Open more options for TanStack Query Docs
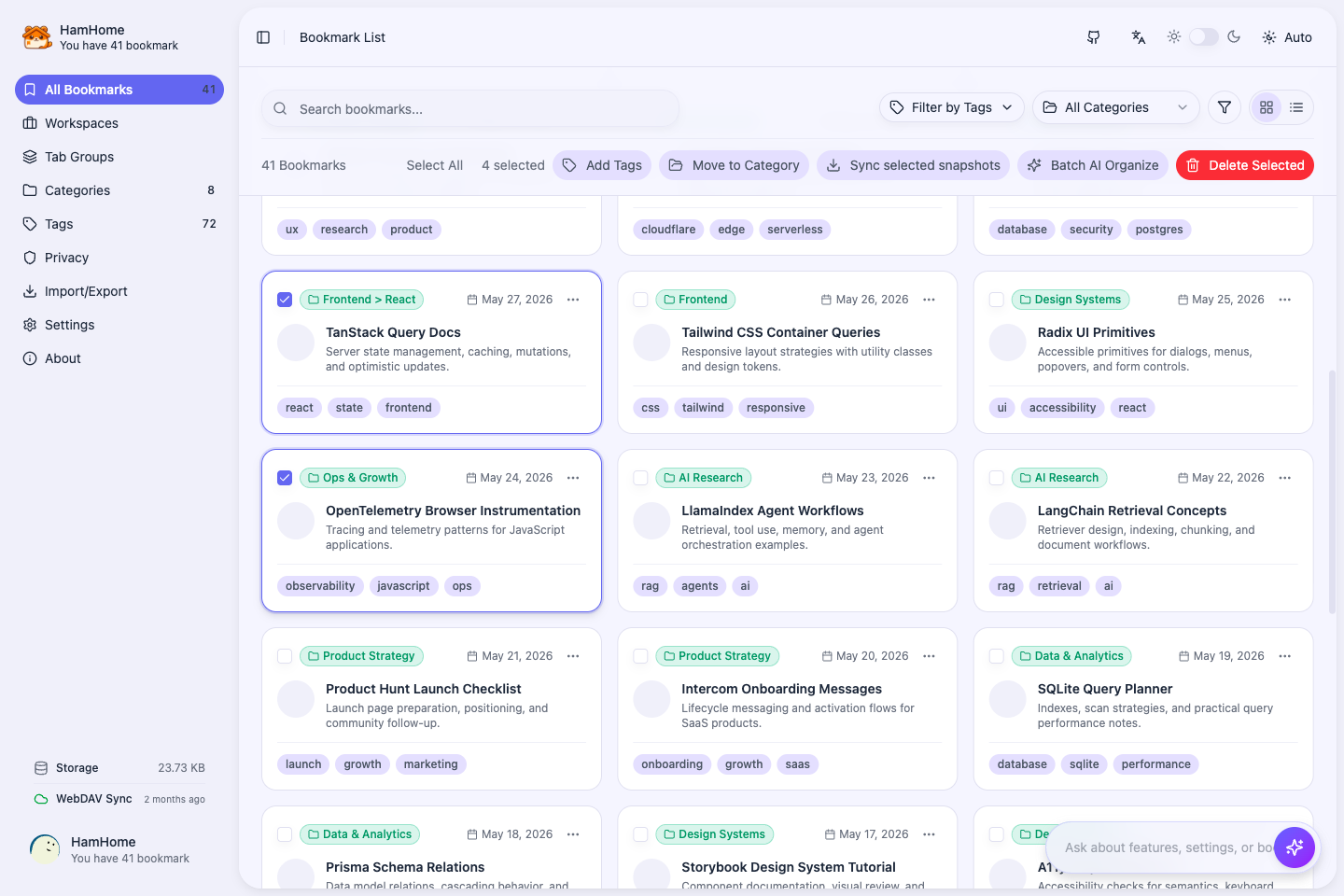 tap(573, 300)
